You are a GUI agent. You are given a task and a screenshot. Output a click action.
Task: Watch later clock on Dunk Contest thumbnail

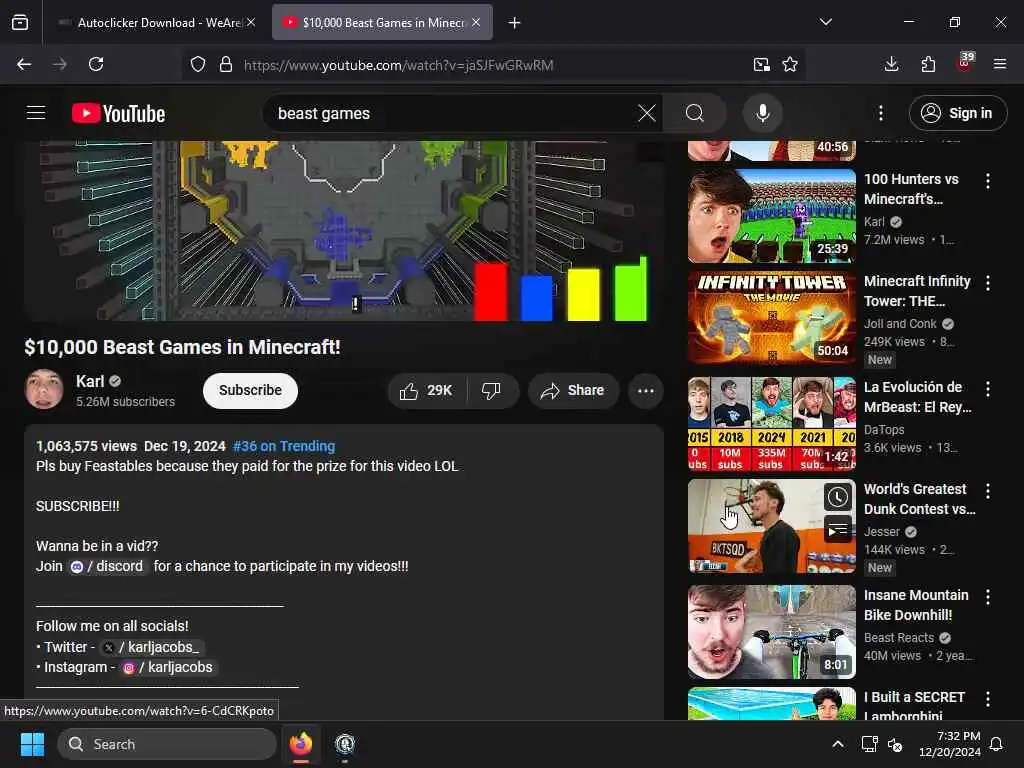point(837,498)
